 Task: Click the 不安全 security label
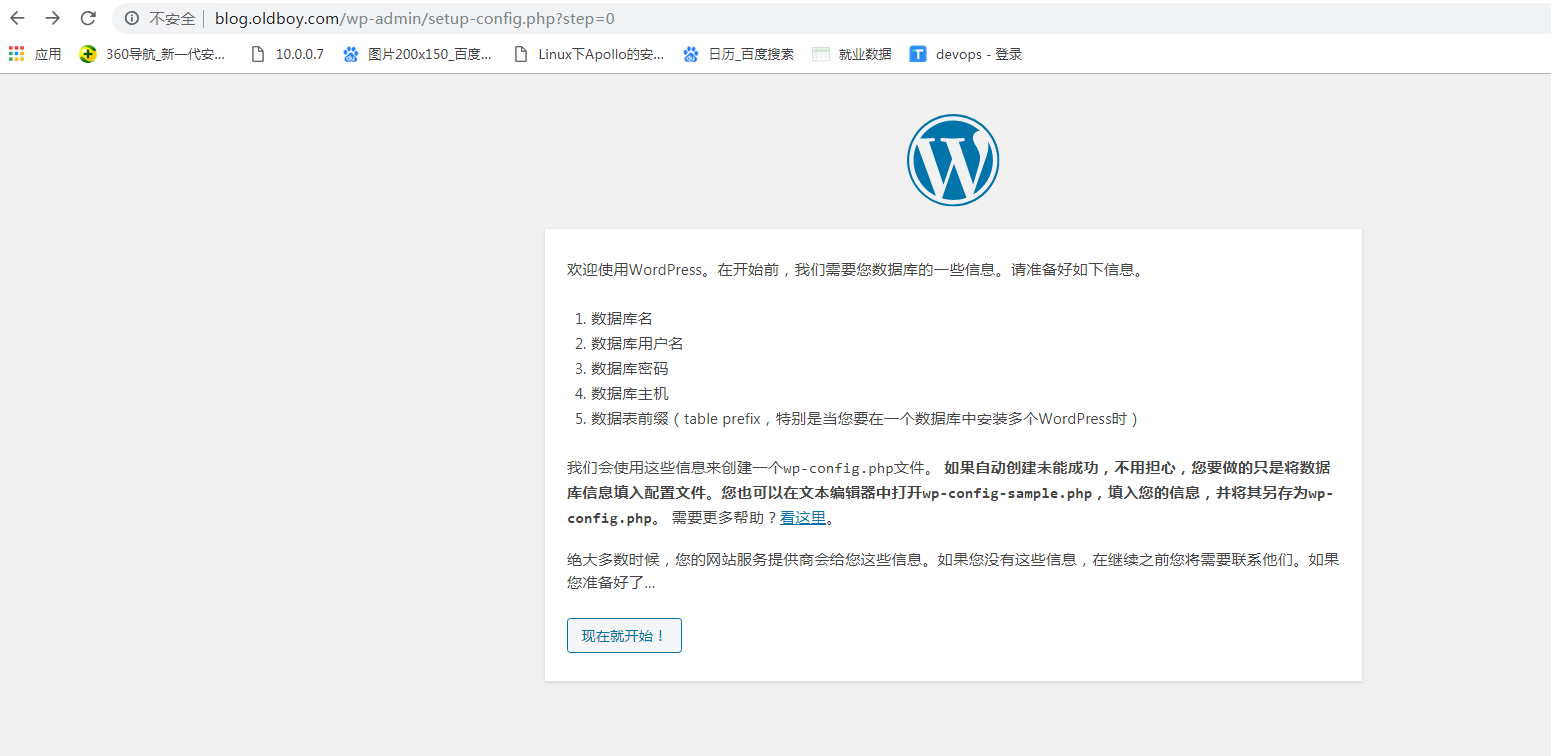point(172,18)
